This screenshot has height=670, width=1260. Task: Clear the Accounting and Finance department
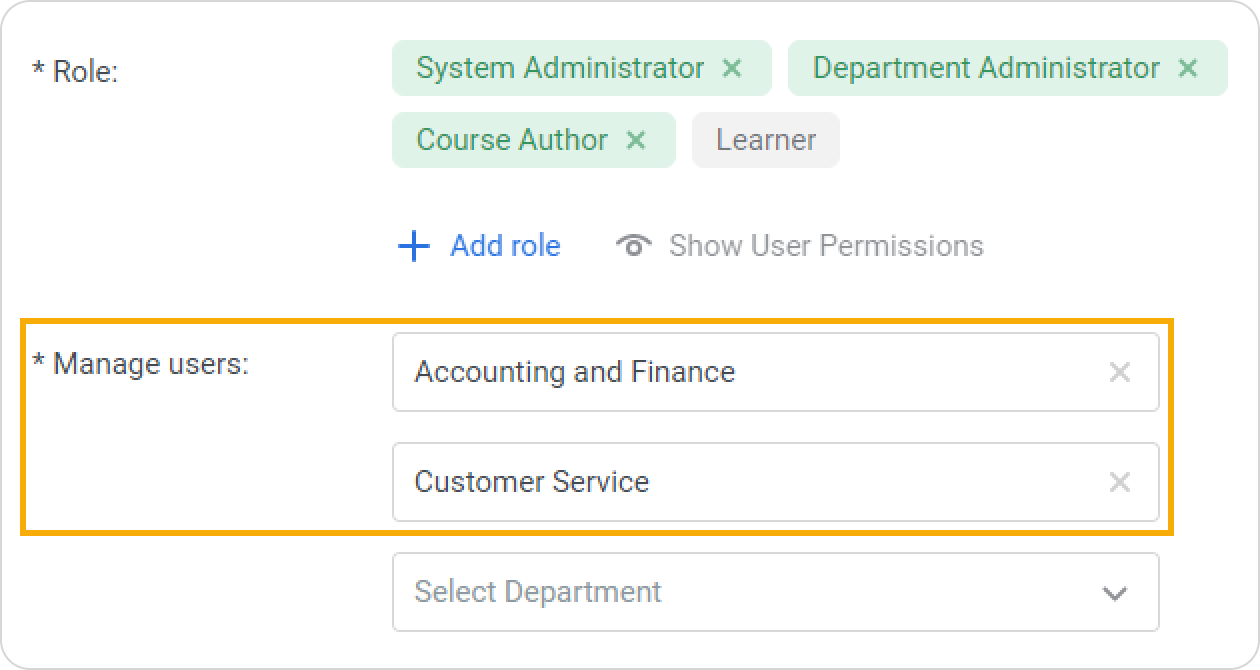(1119, 372)
